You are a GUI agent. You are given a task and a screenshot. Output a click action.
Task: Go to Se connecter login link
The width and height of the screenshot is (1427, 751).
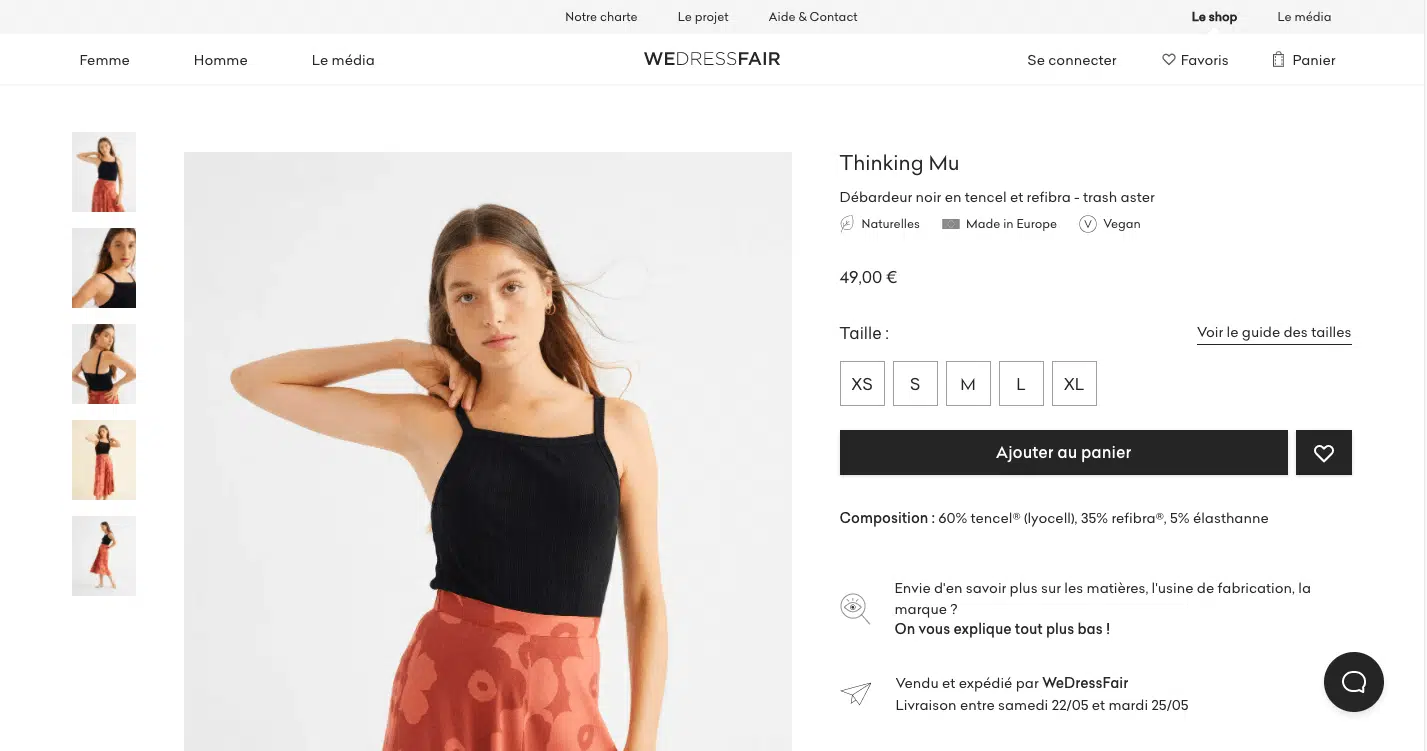(1071, 60)
